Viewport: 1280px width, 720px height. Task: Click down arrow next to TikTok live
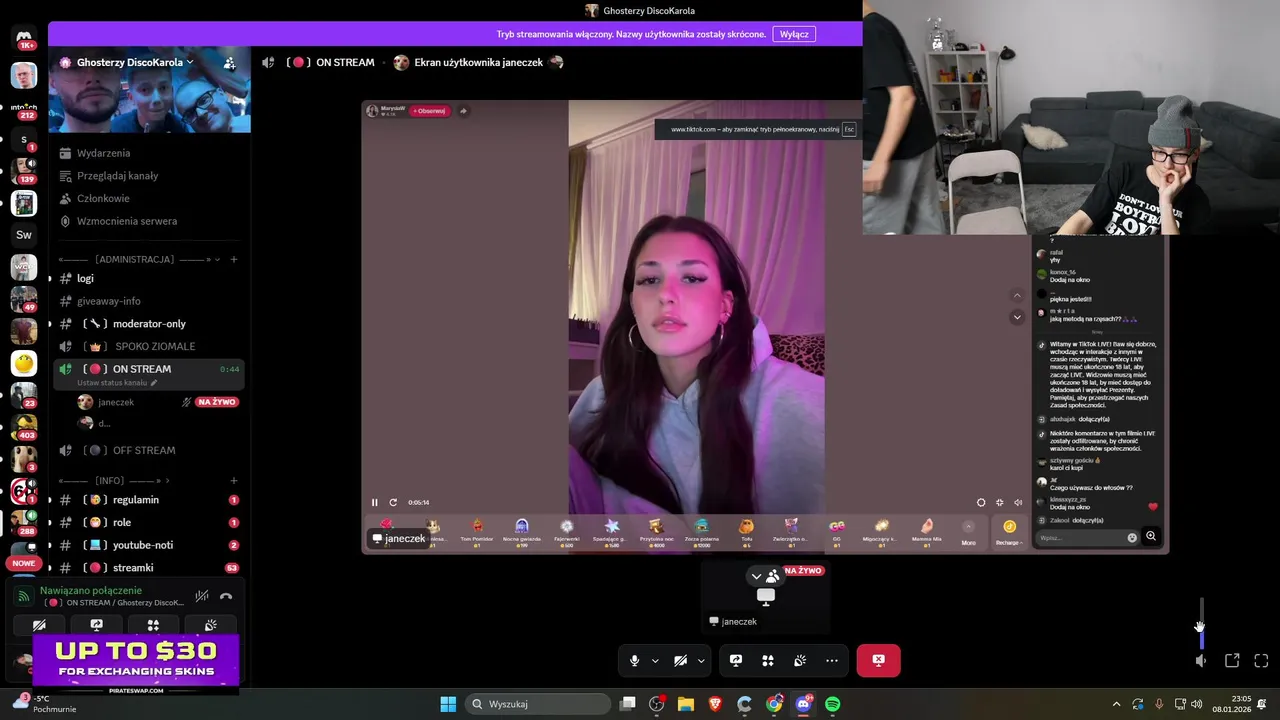click(1017, 317)
